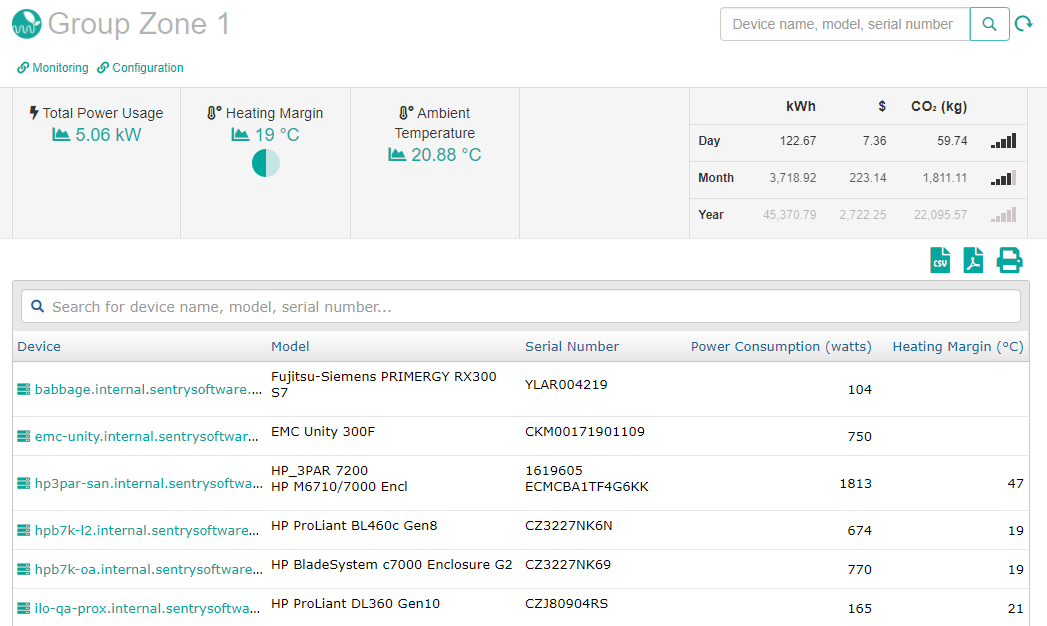Image resolution: width=1047 pixels, height=626 pixels.
Task: Click the search magnifier button
Action: click(989, 23)
